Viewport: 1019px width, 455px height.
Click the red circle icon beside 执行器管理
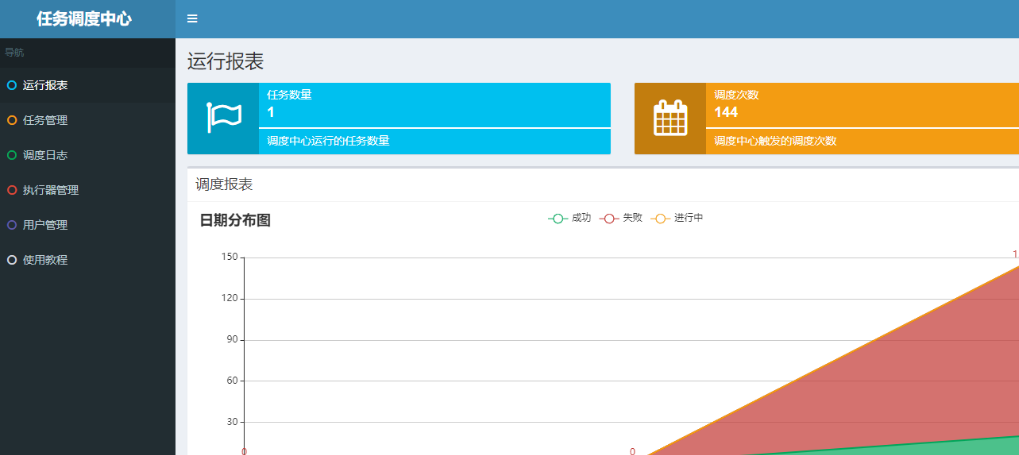coord(12,190)
